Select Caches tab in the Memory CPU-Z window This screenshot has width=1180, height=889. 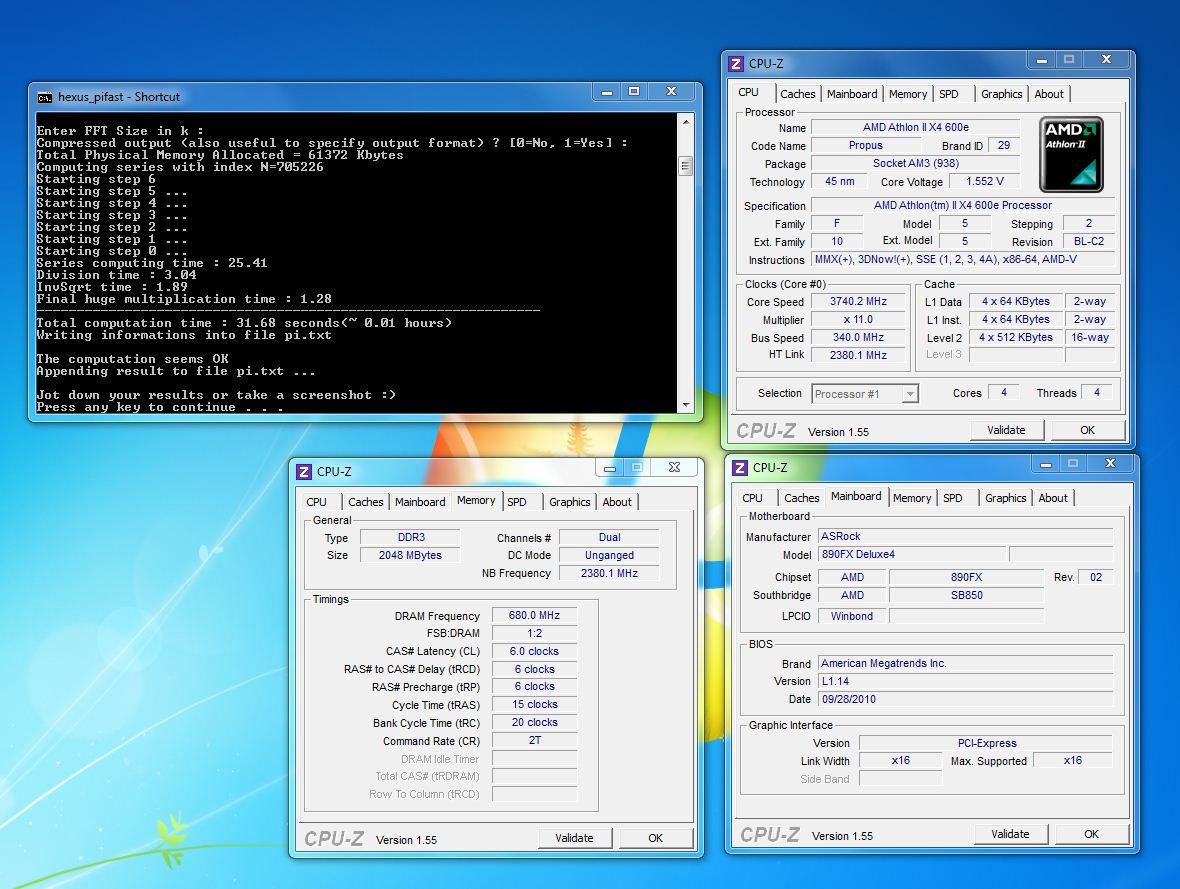point(366,502)
